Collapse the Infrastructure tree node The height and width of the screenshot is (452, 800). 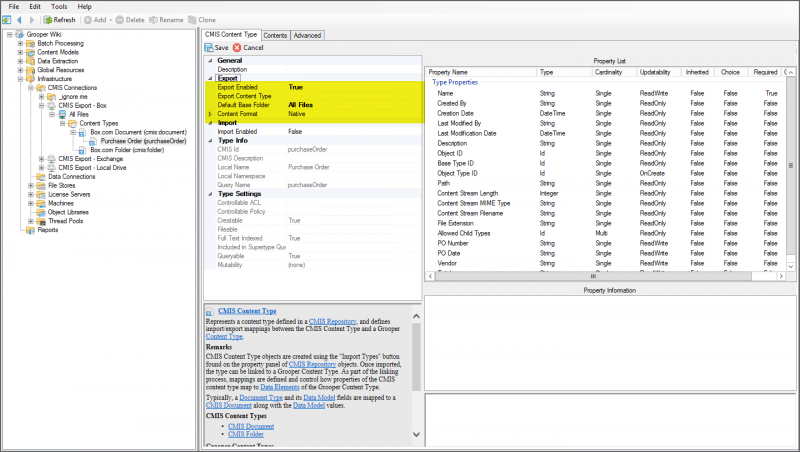pyautogui.click(x=19, y=79)
